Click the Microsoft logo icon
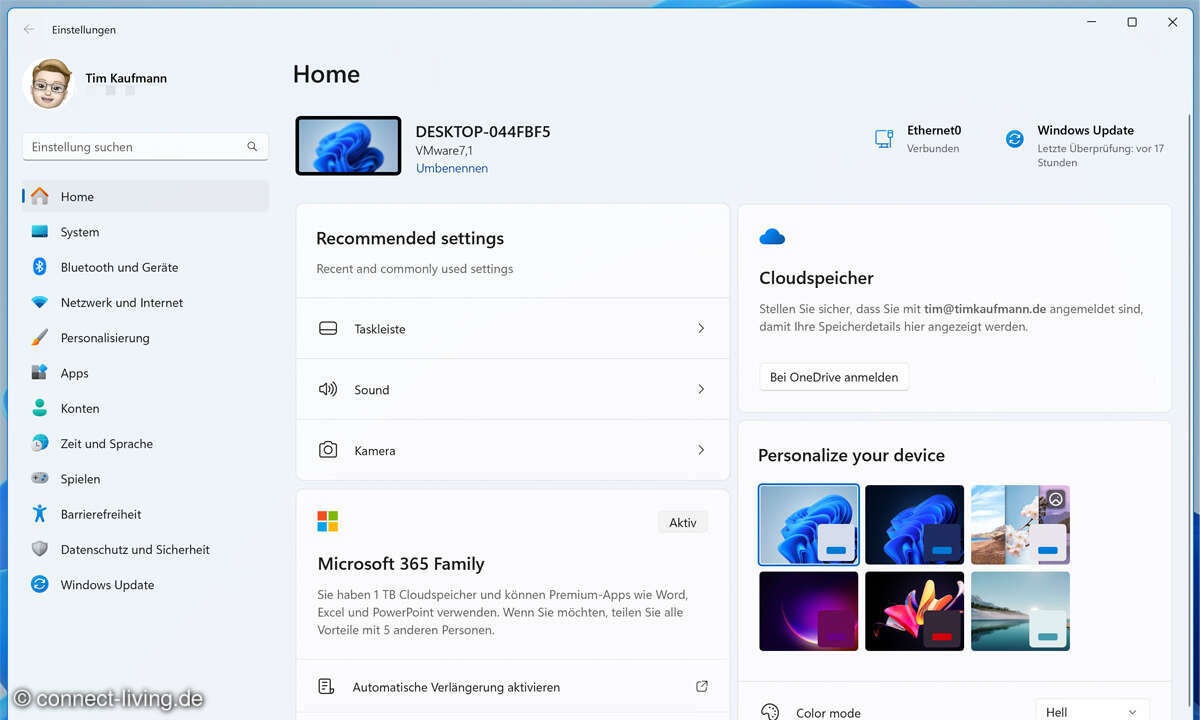1200x720 pixels. pos(328,521)
